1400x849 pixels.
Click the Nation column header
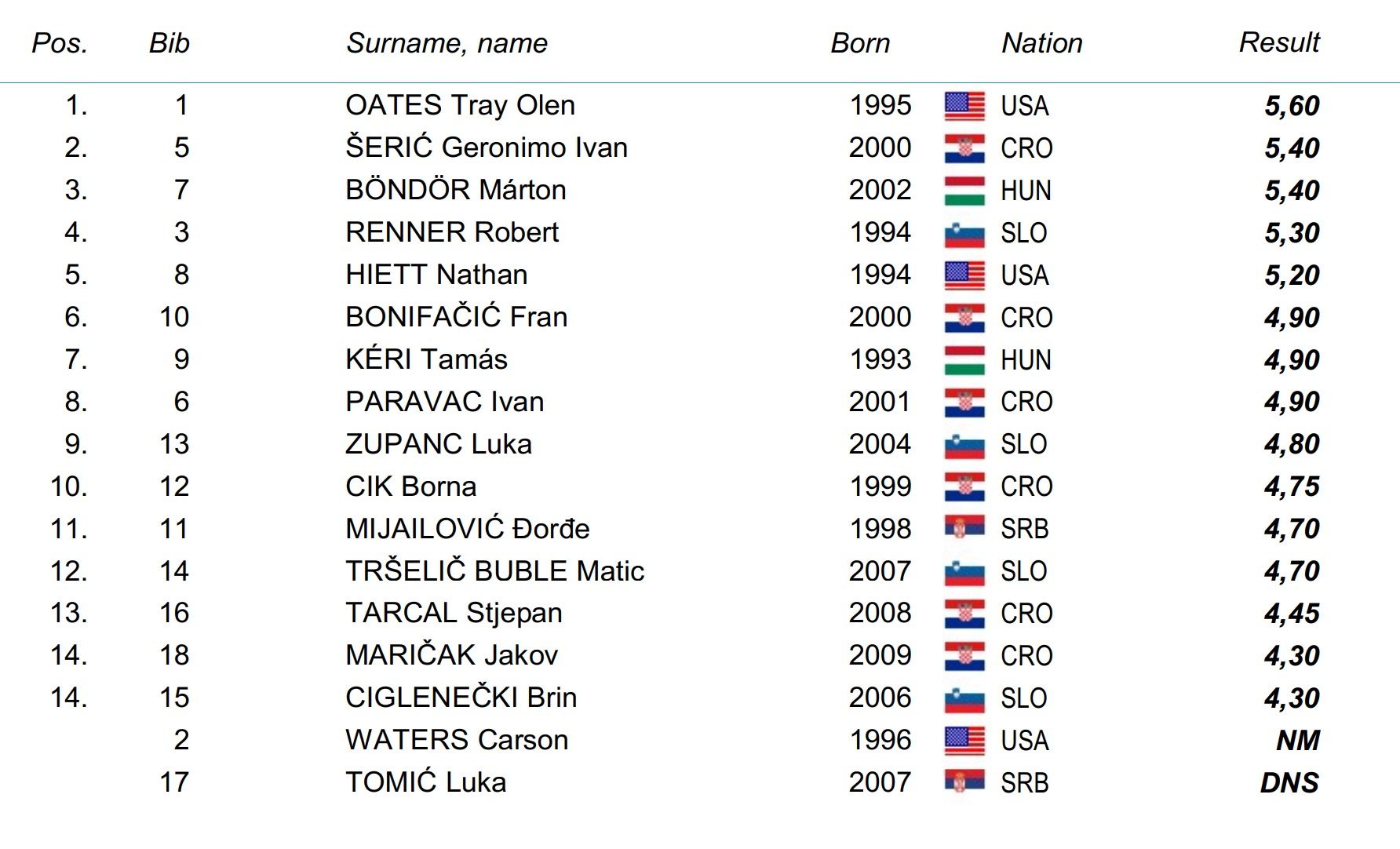click(x=1041, y=43)
